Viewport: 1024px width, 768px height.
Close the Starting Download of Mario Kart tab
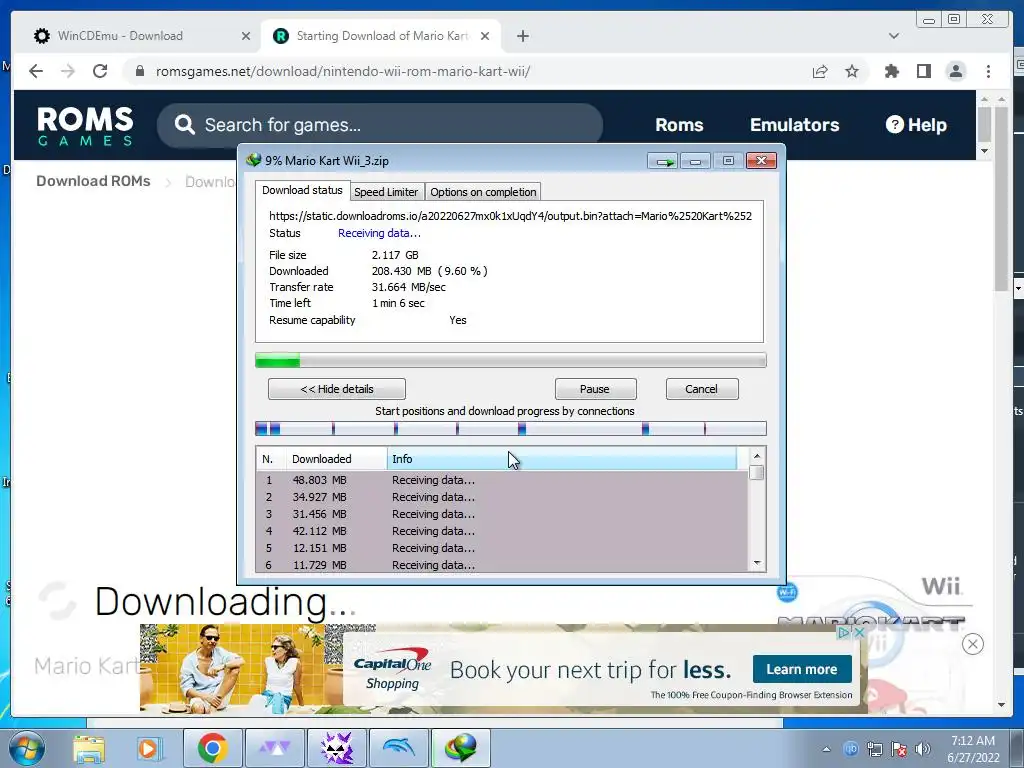click(x=485, y=36)
